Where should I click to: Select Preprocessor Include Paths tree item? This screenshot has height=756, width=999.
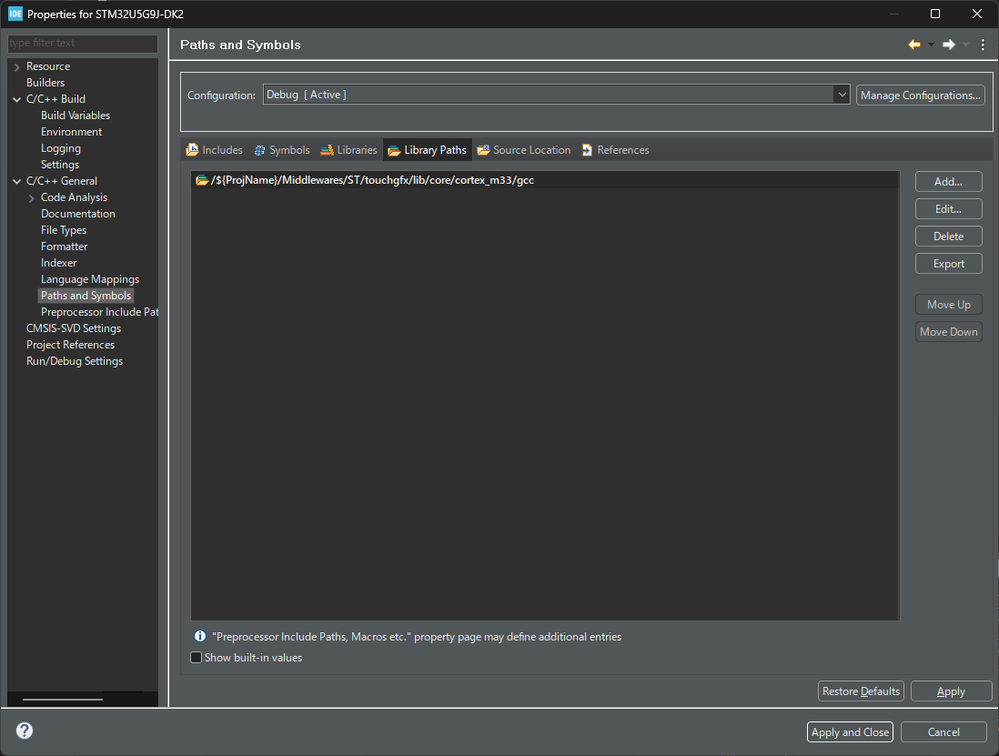(99, 312)
